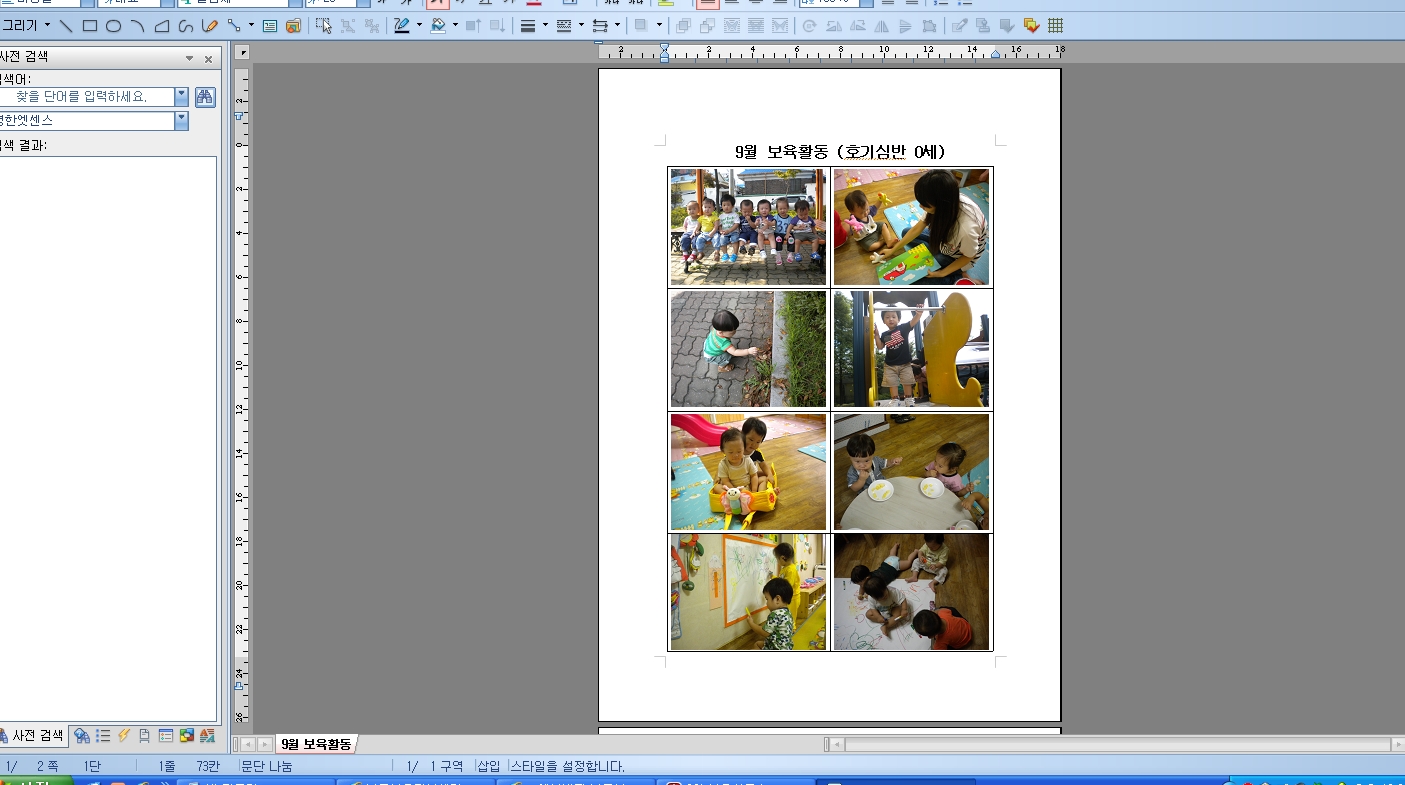Select the freeform curve drawing tool
The image size is (1405, 785).
coord(186,26)
